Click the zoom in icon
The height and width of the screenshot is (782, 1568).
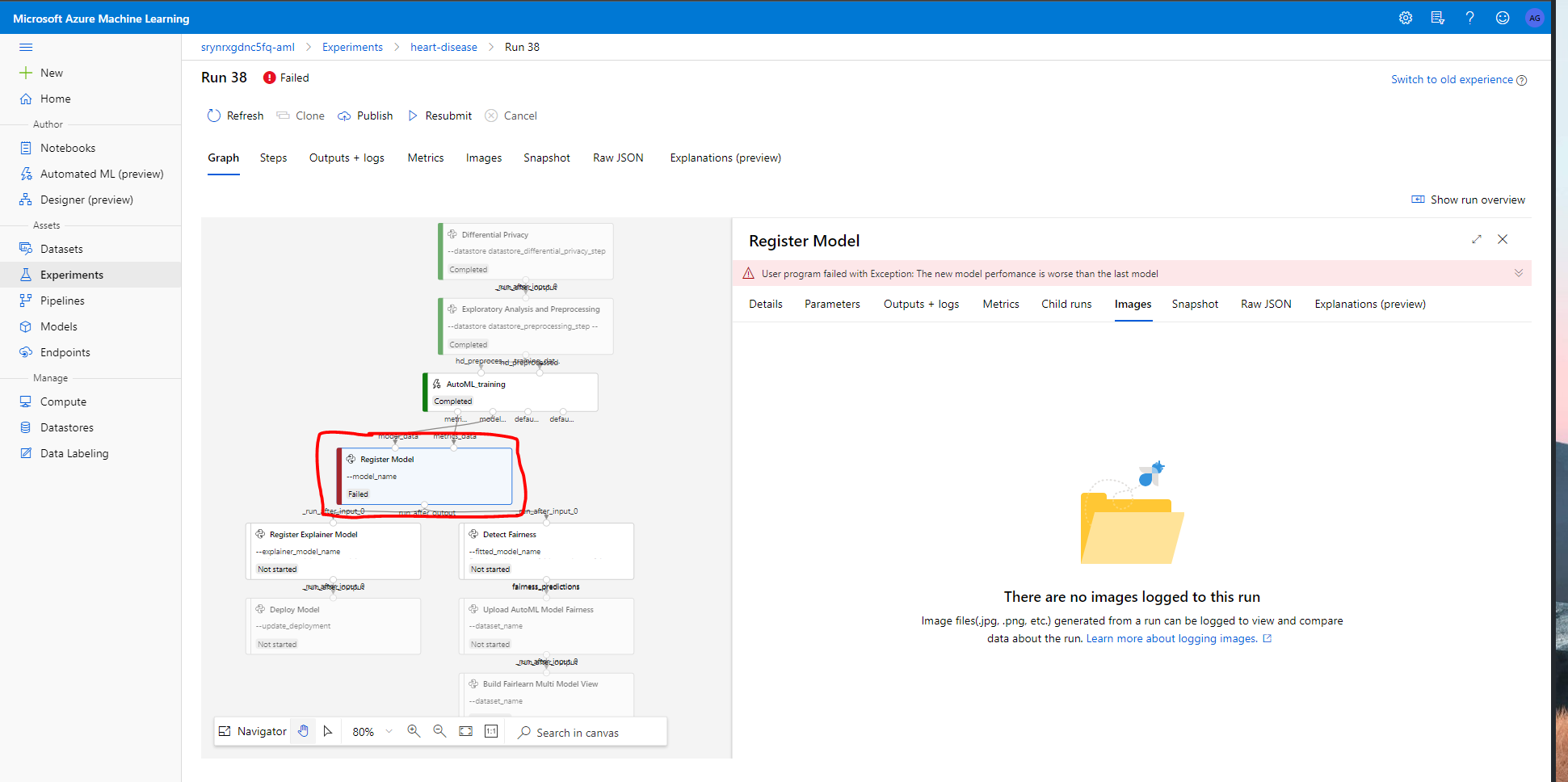[x=414, y=731]
